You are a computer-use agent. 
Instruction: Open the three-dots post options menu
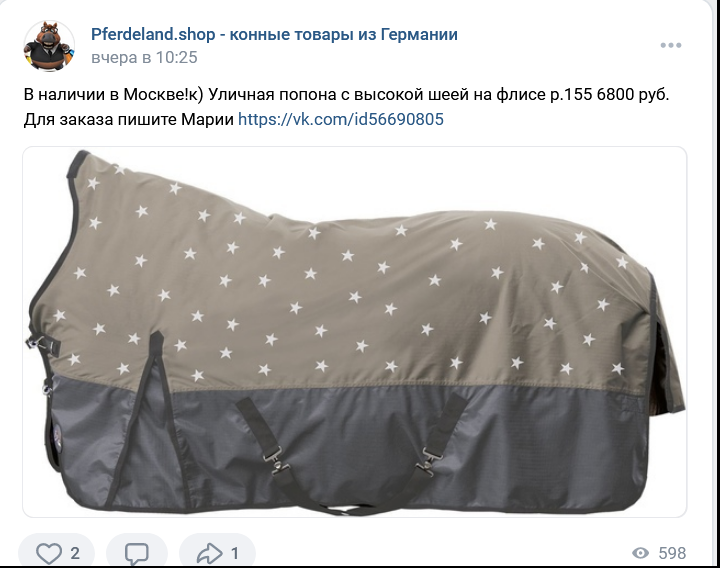[x=670, y=45]
